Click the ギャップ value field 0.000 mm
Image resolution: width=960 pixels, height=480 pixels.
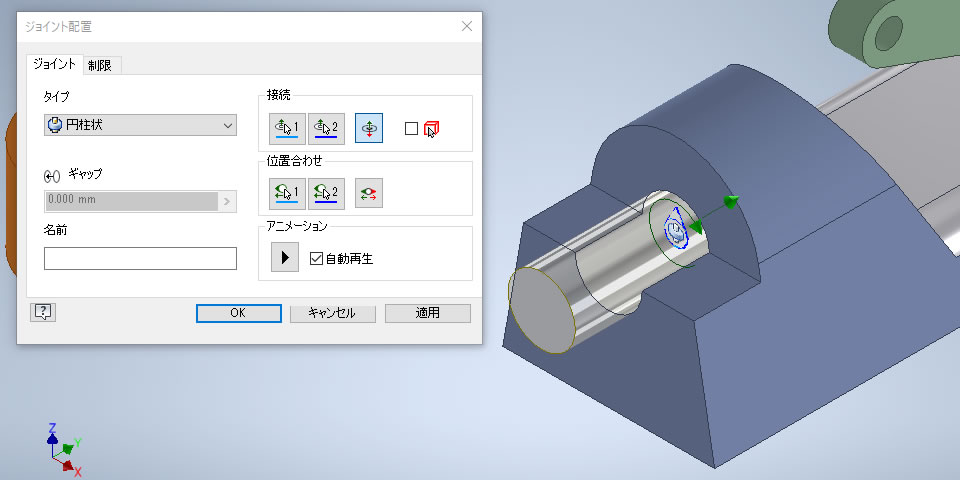coord(132,200)
